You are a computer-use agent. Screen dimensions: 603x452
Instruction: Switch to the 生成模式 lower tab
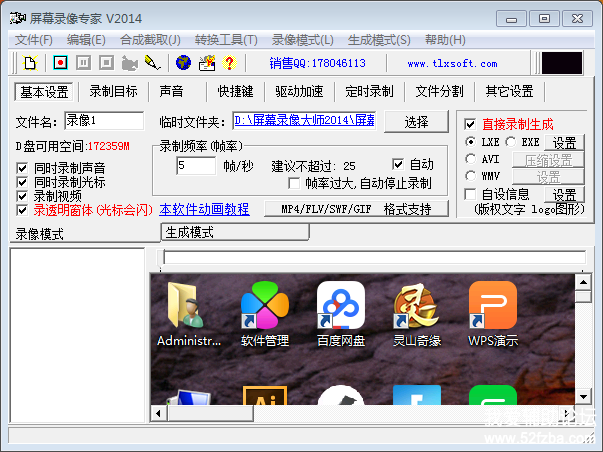point(235,232)
